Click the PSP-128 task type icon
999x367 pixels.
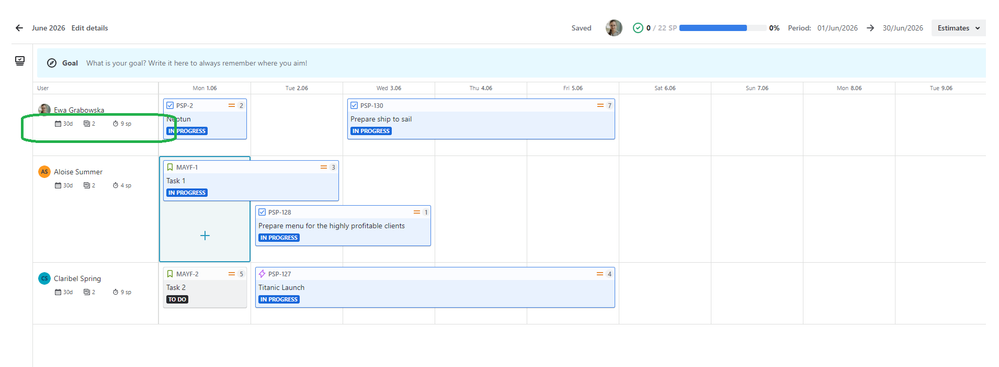pyautogui.click(x=262, y=212)
